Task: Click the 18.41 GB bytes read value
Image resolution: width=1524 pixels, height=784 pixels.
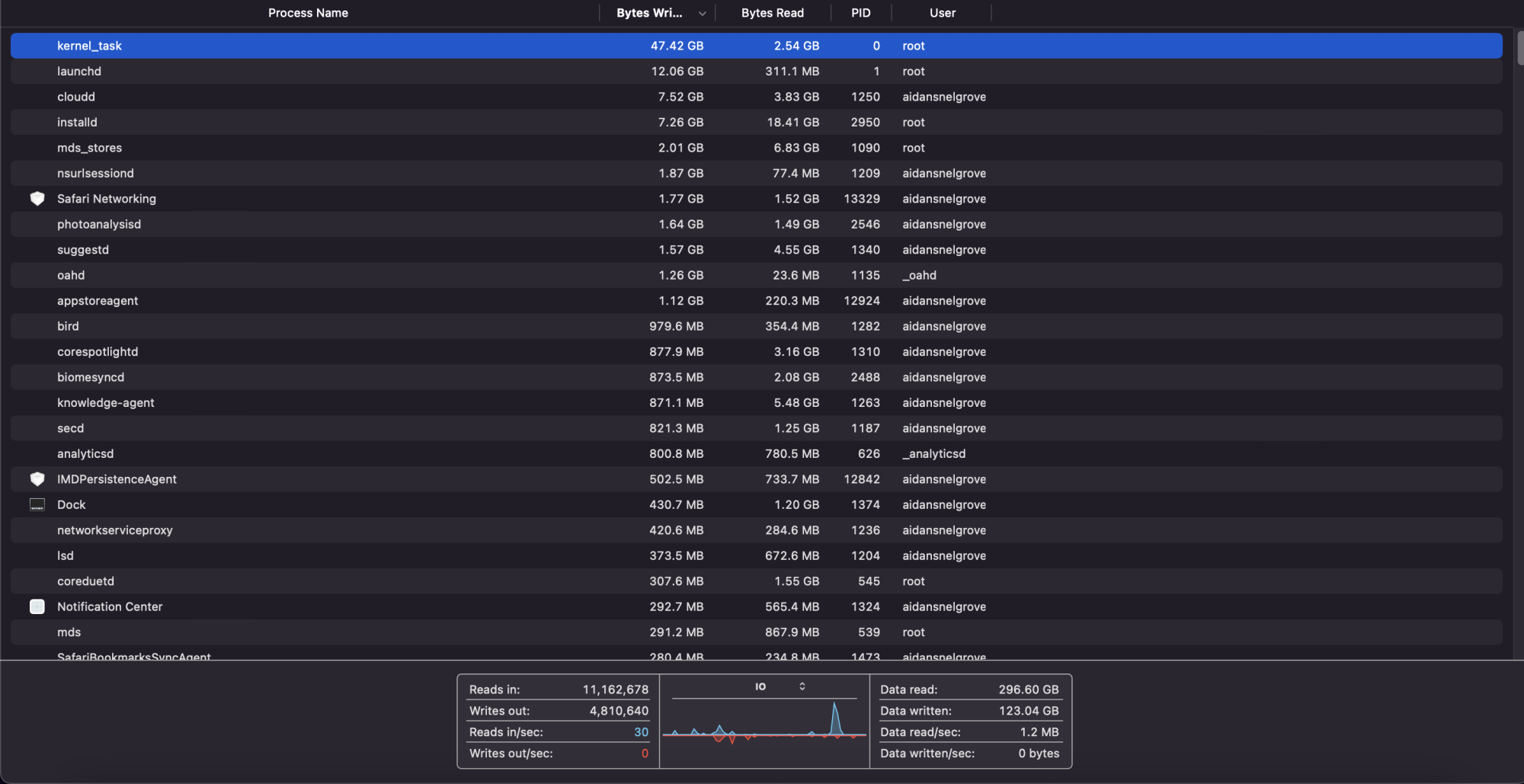Action: [x=792, y=123]
